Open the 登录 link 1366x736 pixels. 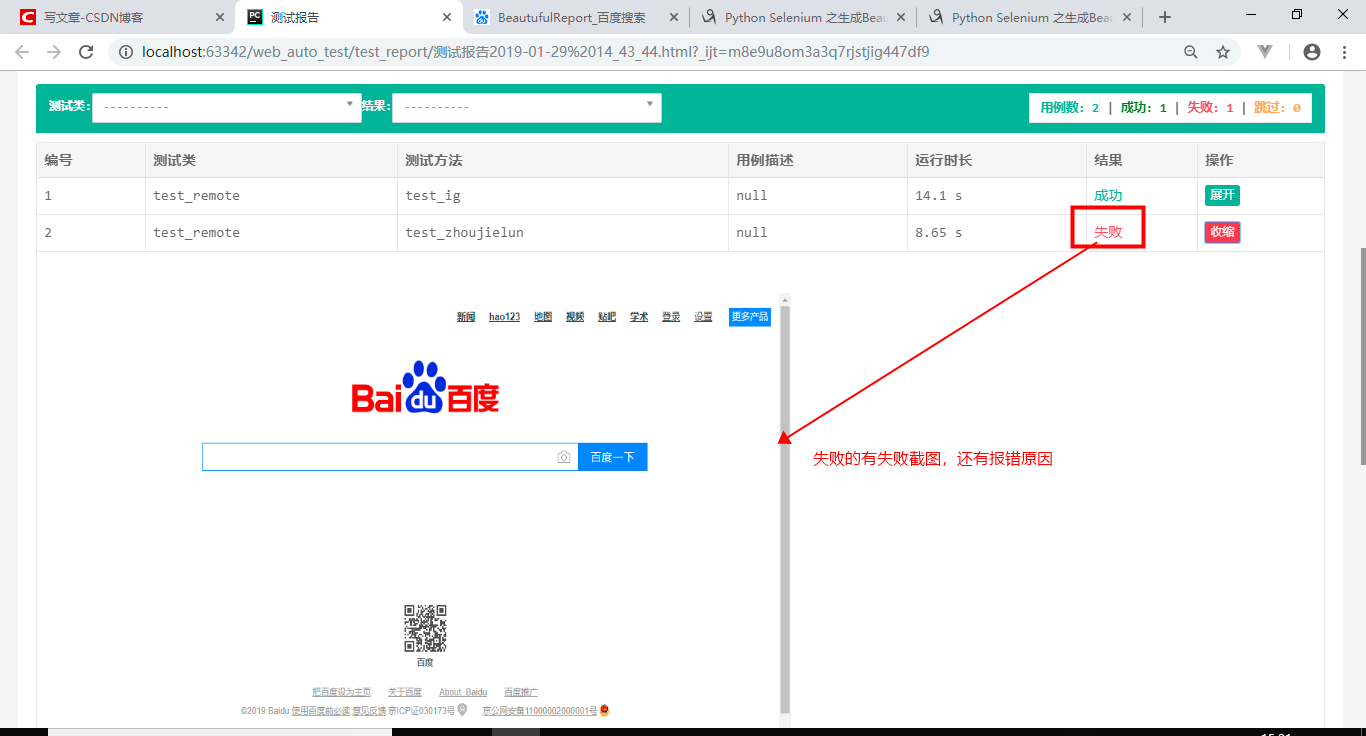(x=671, y=317)
